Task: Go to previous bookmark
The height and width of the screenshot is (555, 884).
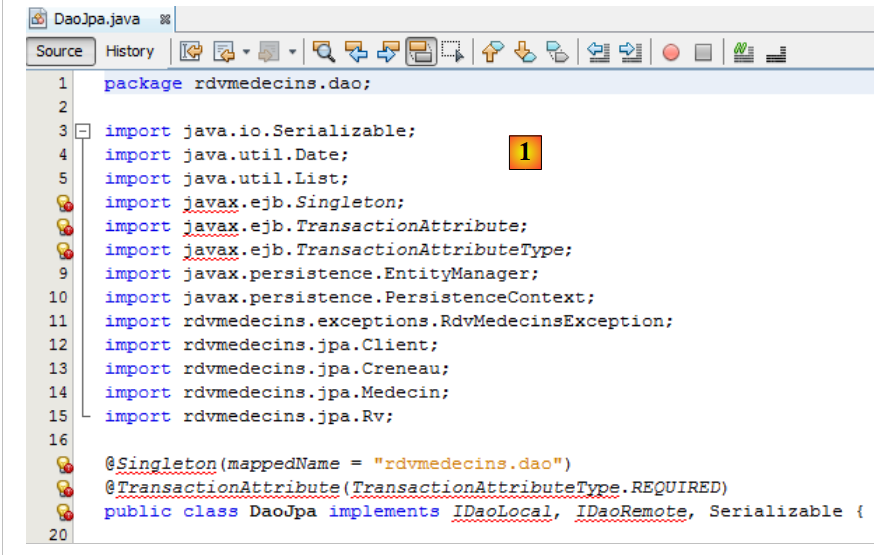Action: pos(492,52)
